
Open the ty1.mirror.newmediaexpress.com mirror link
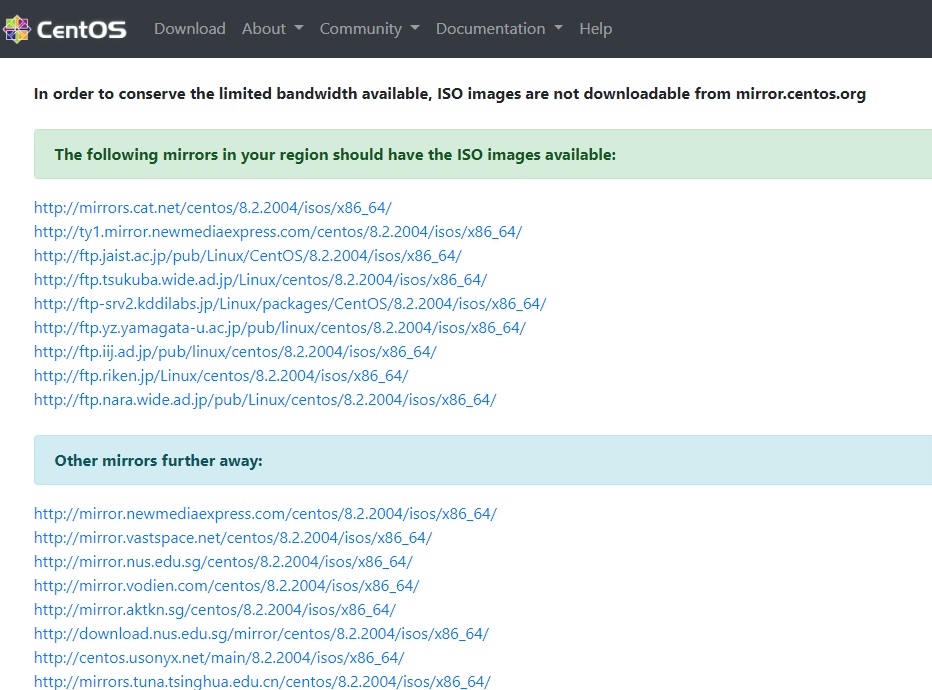click(278, 232)
